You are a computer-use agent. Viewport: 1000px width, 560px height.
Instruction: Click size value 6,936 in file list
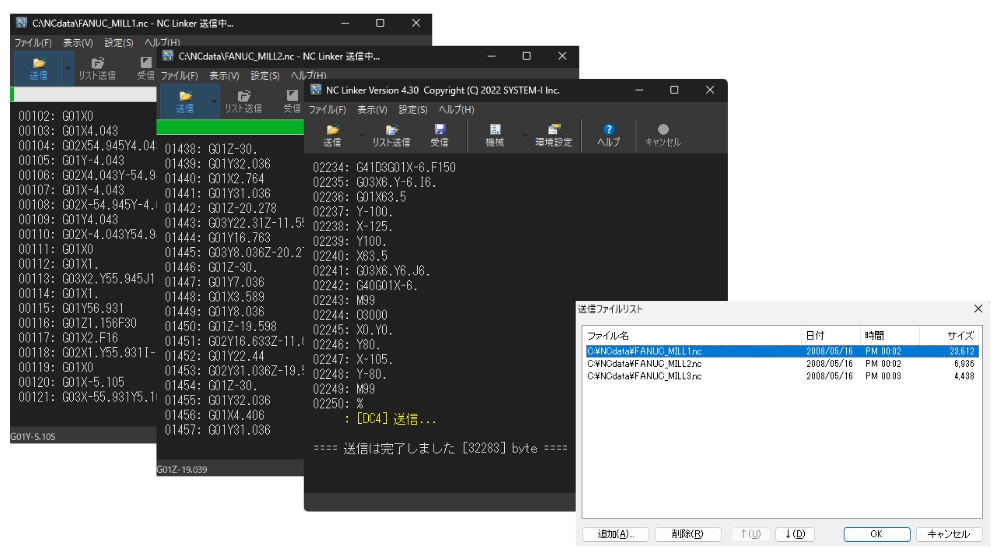pos(964,364)
